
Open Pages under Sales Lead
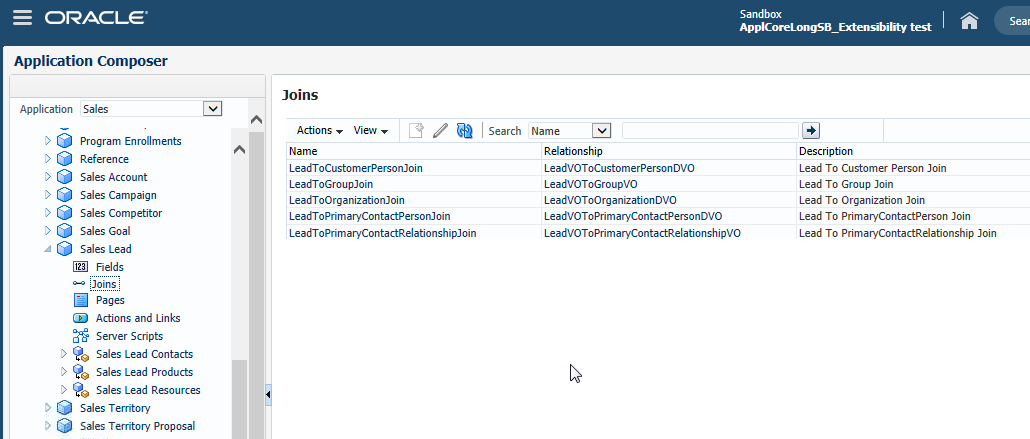pyautogui.click(x=110, y=300)
